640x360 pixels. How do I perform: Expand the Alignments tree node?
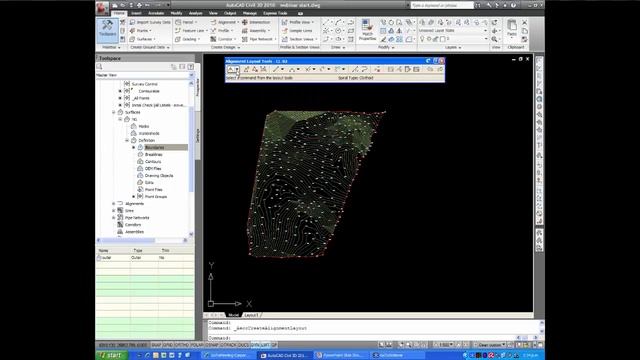click(x=114, y=204)
